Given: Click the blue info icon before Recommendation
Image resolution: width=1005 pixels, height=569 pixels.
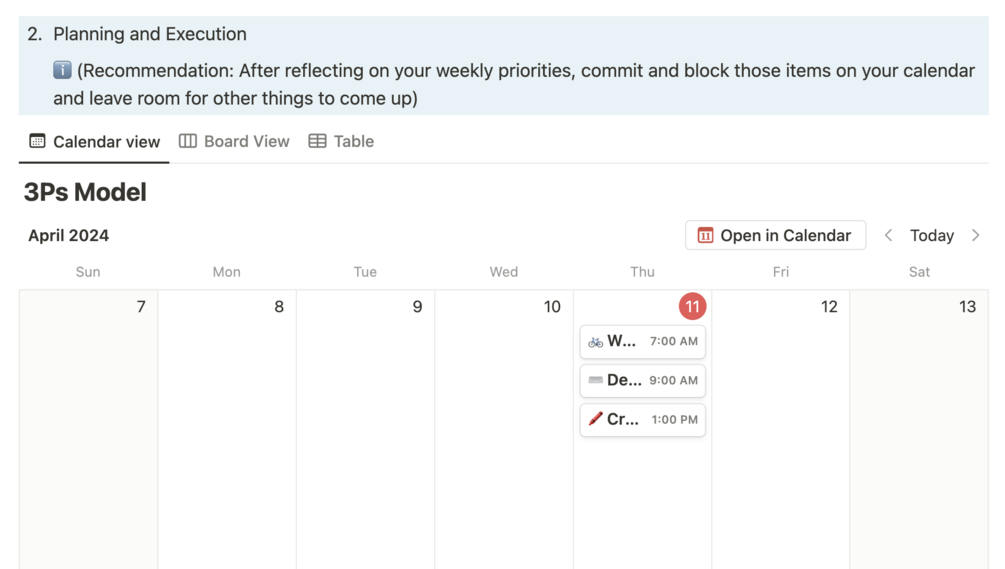Looking at the screenshot, I should point(62,70).
